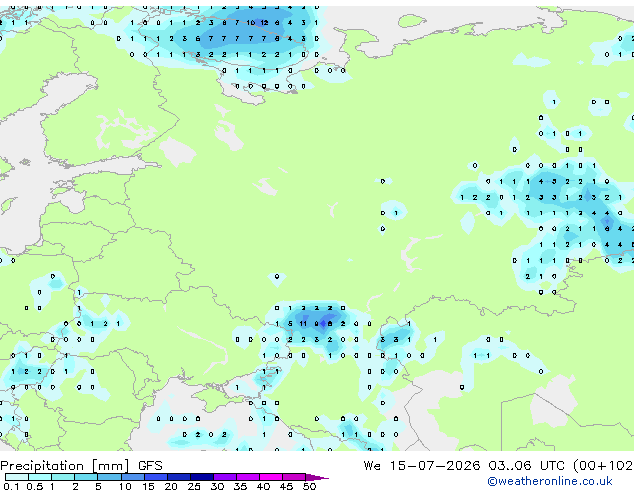Select the 2–5 mm legend color swatch

click(x=86, y=477)
